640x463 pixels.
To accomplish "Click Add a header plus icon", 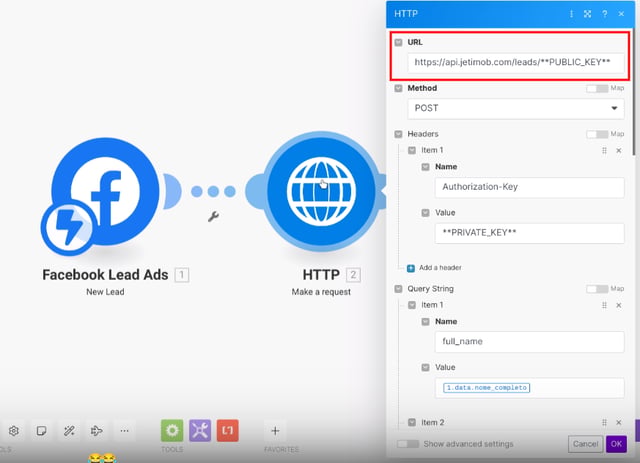I will pyautogui.click(x=411, y=268).
